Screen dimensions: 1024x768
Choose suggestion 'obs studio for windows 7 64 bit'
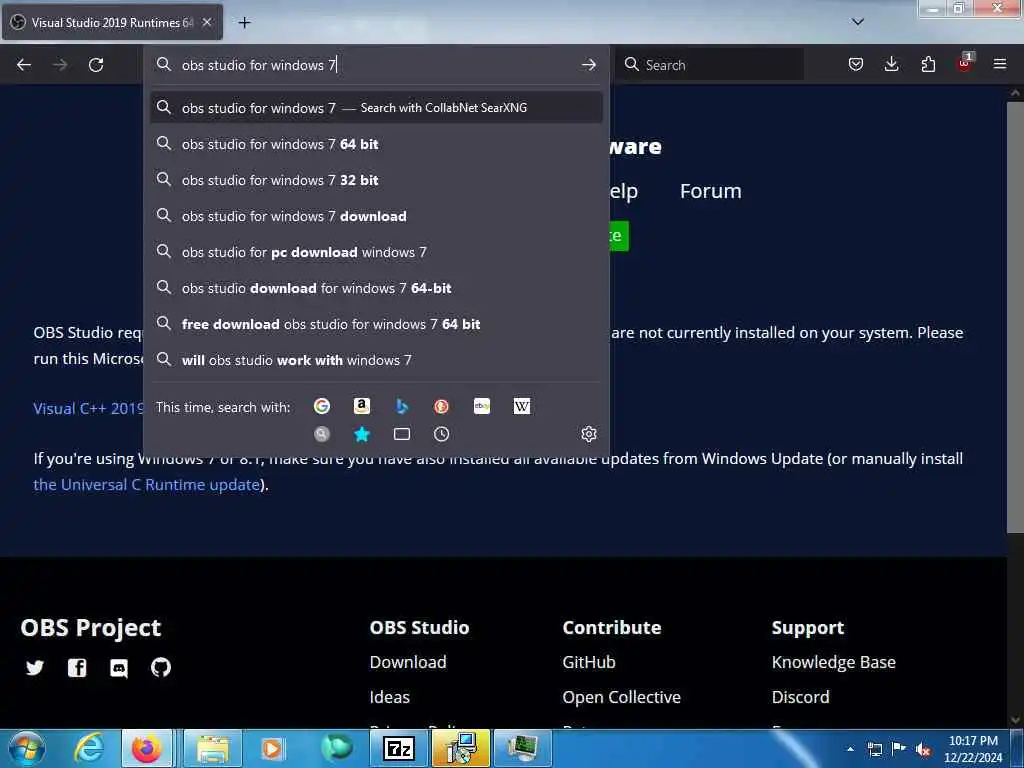pyautogui.click(x=376, y=144)
